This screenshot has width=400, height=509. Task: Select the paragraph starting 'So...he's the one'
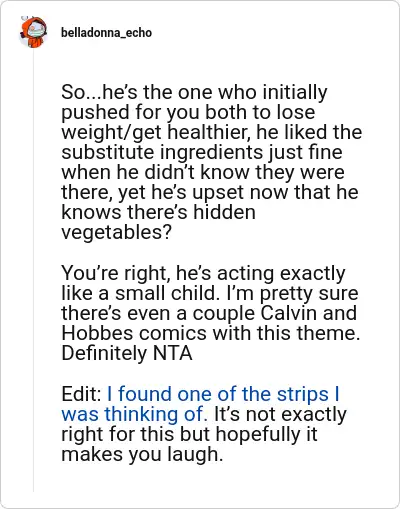211,162
